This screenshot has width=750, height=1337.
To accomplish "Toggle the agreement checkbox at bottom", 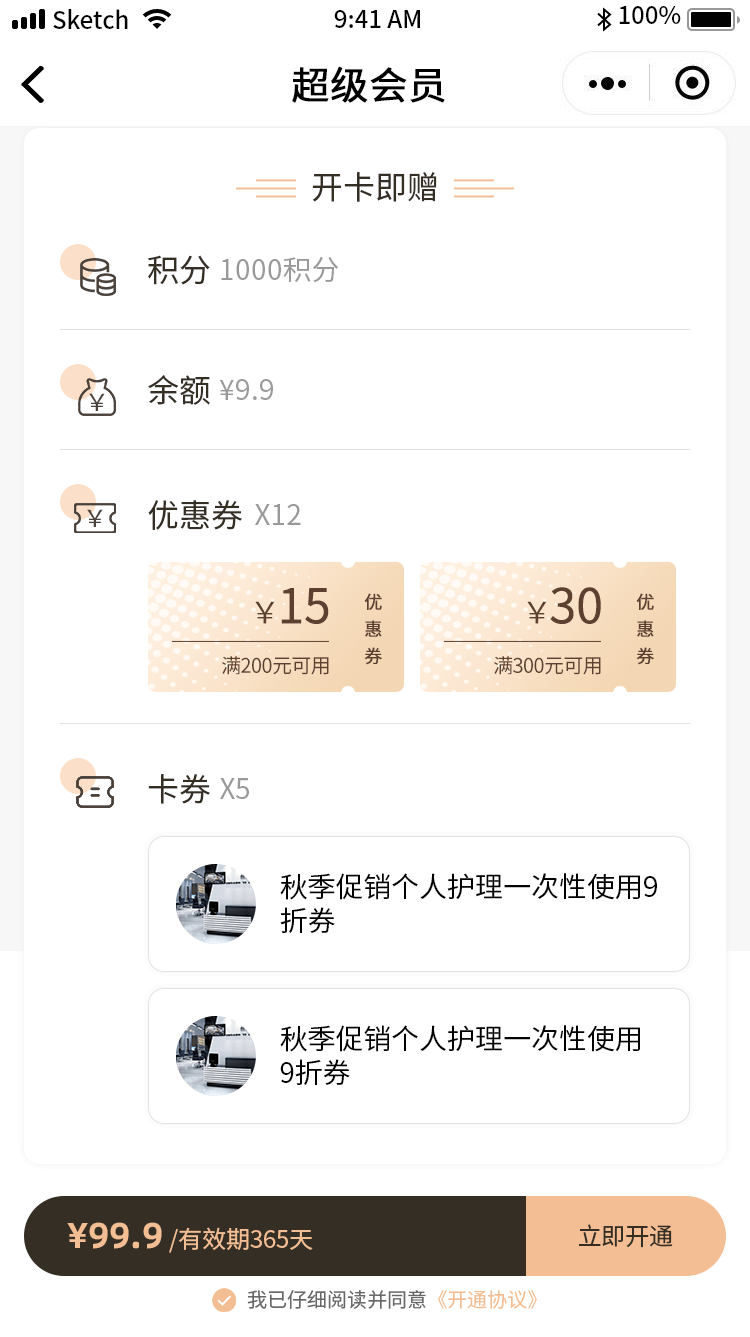I will click(x=224, y=1300).
